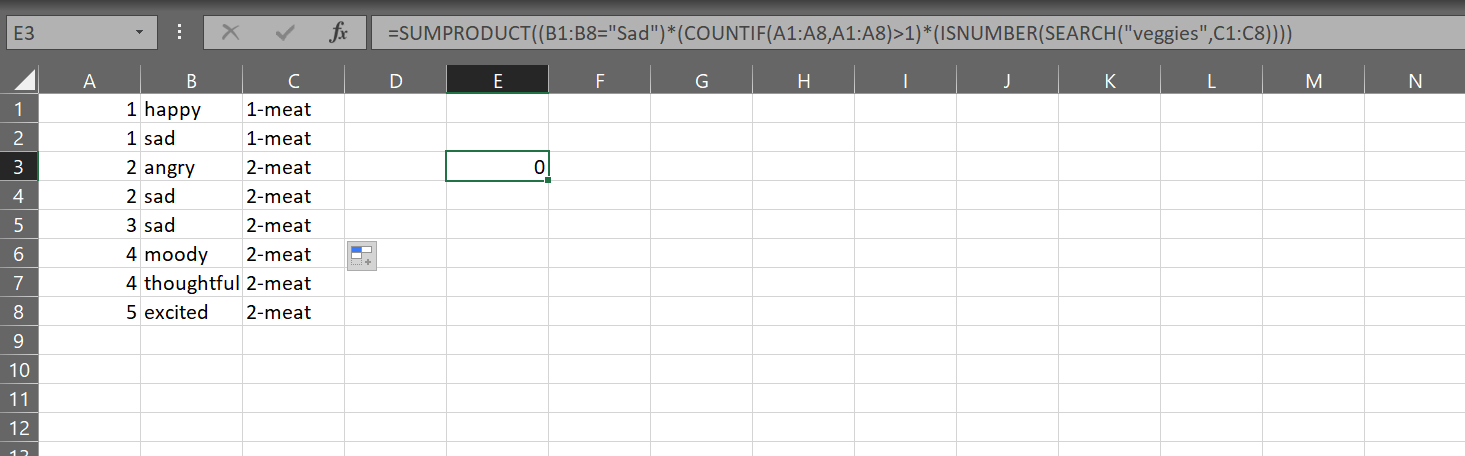This screenshot has height=456, width=1465.
Task: Select the cell containing excited
Action: point(191,312)
